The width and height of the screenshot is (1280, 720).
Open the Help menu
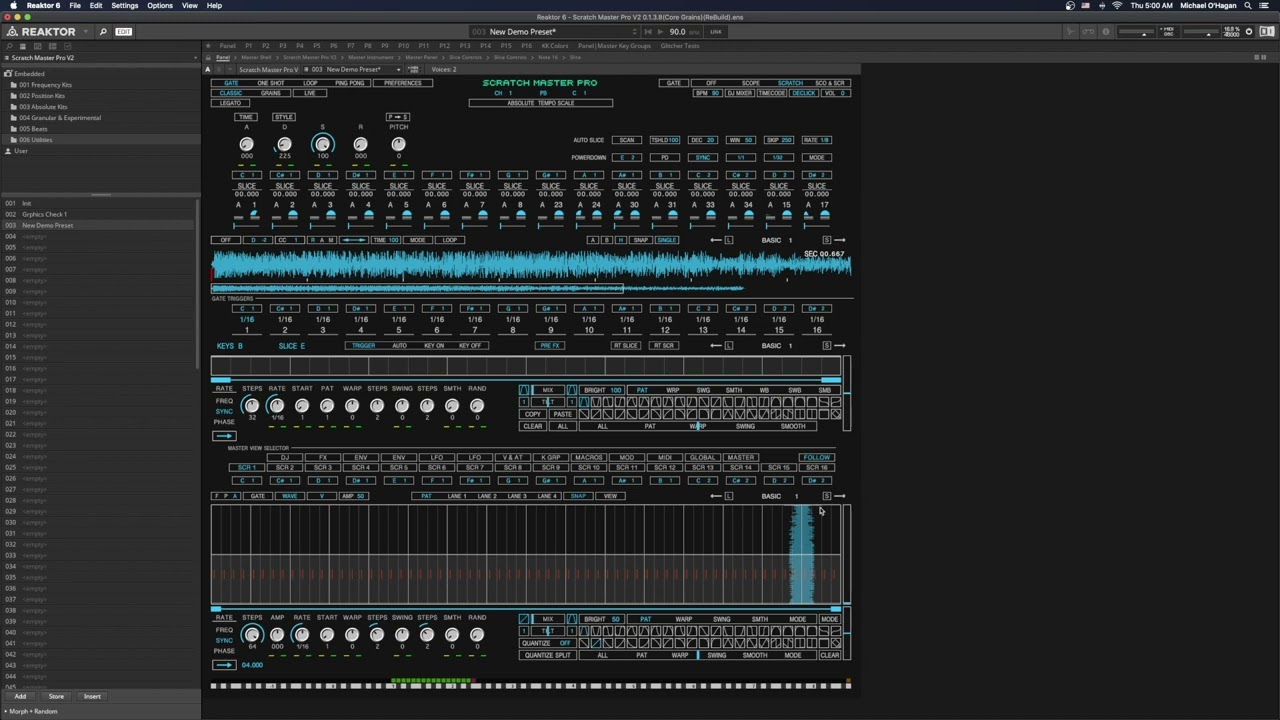214,6
